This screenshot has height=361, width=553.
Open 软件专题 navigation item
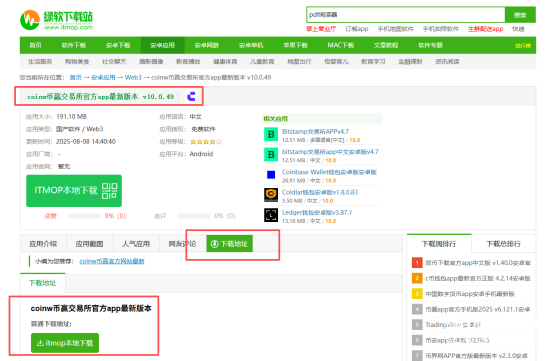[x=430, y=45]
